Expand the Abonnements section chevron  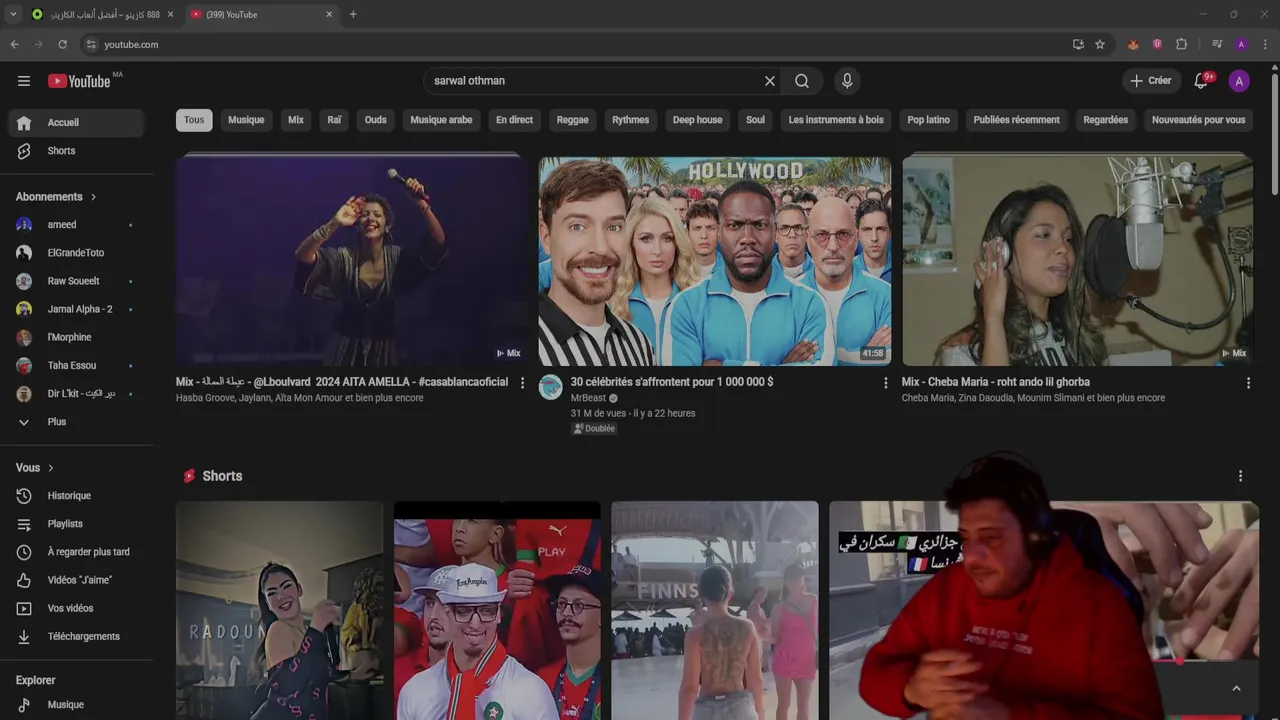pyautogui.click(x=93, y=197)
